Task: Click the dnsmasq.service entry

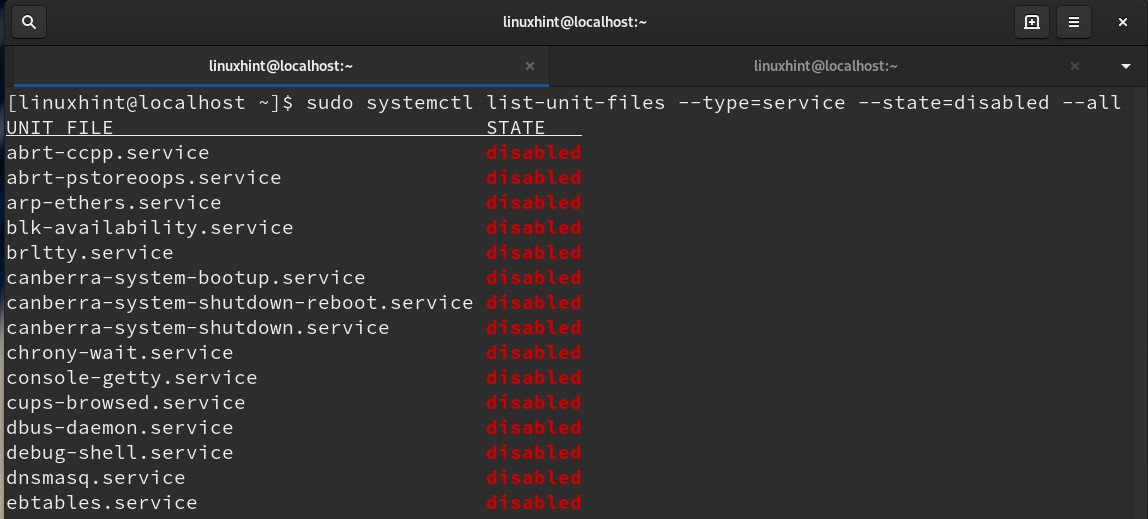Action: click(96, 478)
